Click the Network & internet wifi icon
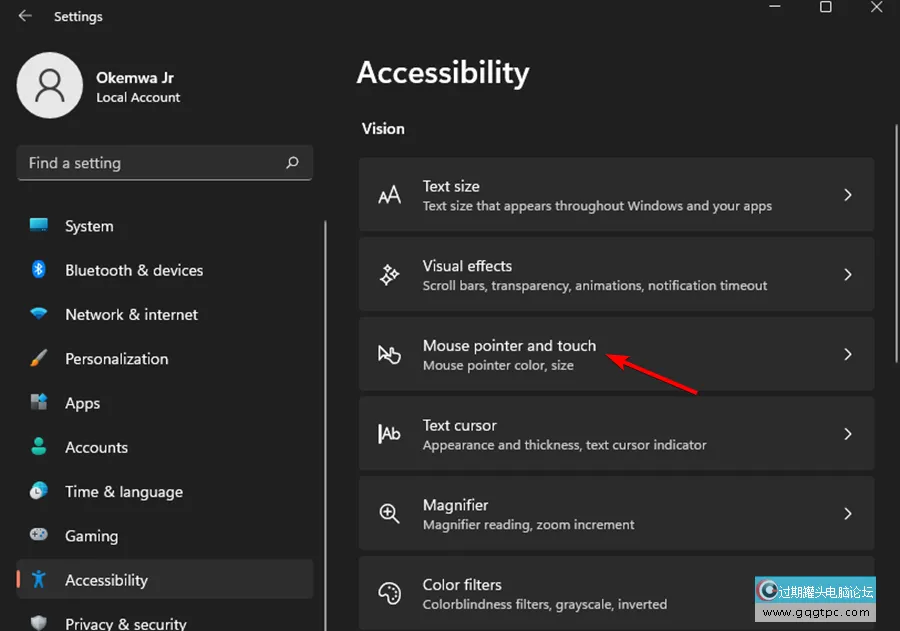900x631 pixels. (x=39, y=314)
